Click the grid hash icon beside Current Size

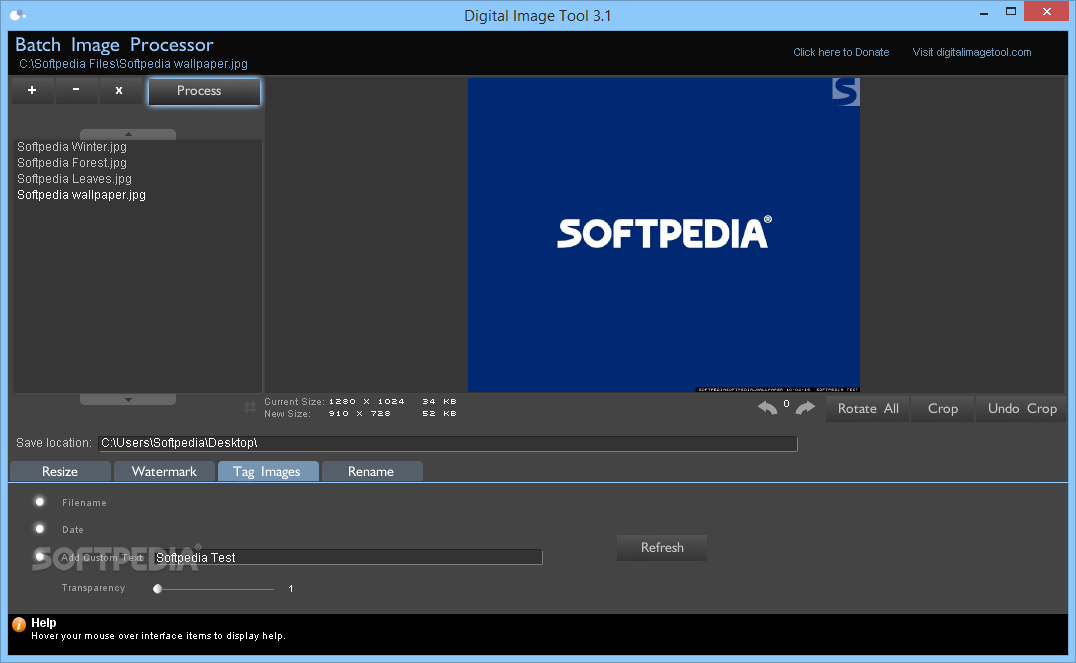tap(250, 408)
